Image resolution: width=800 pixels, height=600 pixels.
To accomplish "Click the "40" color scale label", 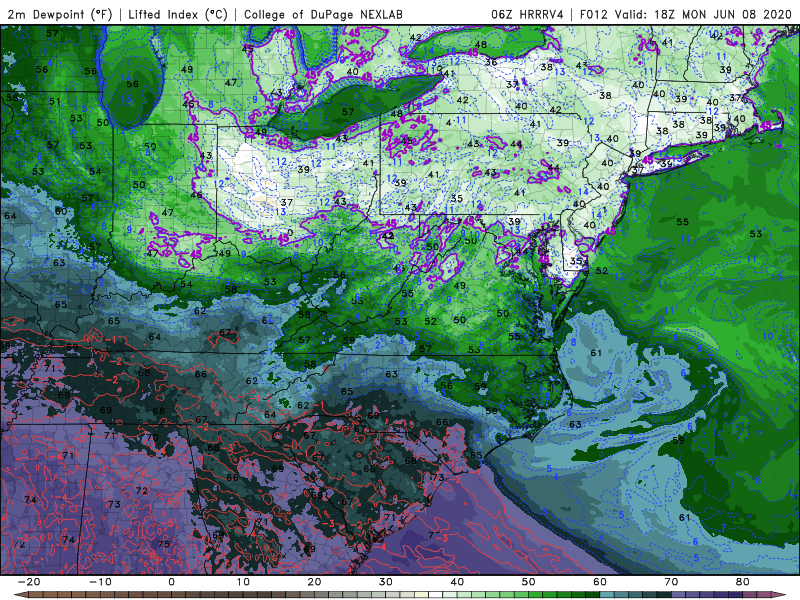I will (457, 582).
